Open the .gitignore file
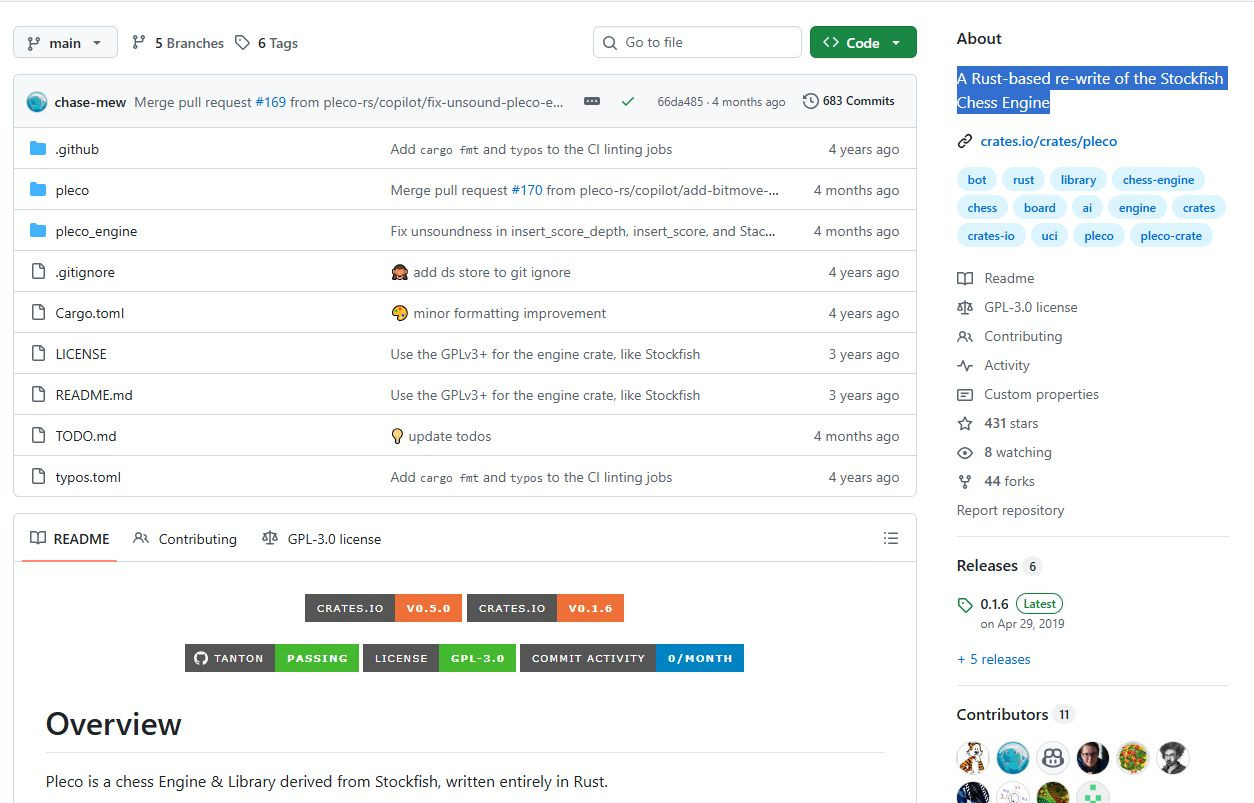This screenshot has height=803, width=1254. click(85, 272)
